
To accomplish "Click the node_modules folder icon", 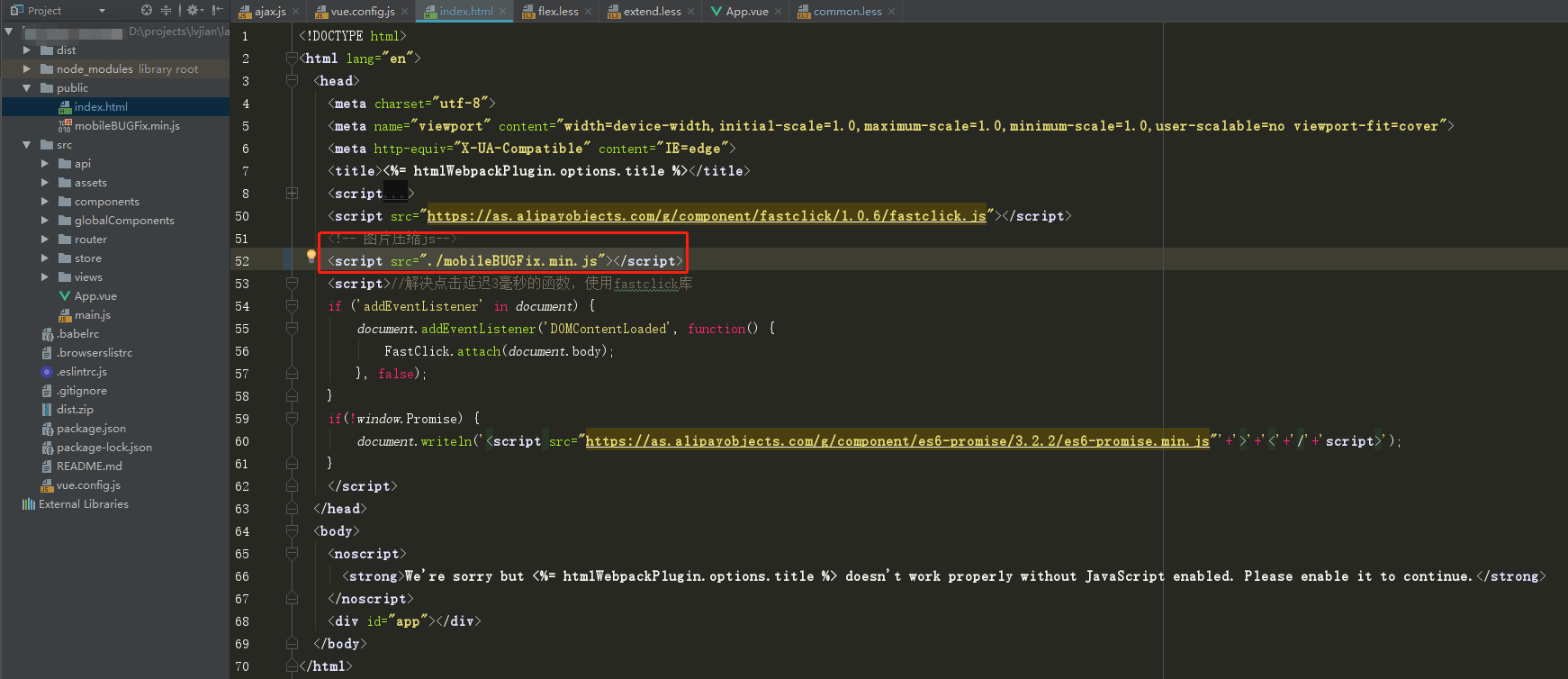I will click(47, 69).
